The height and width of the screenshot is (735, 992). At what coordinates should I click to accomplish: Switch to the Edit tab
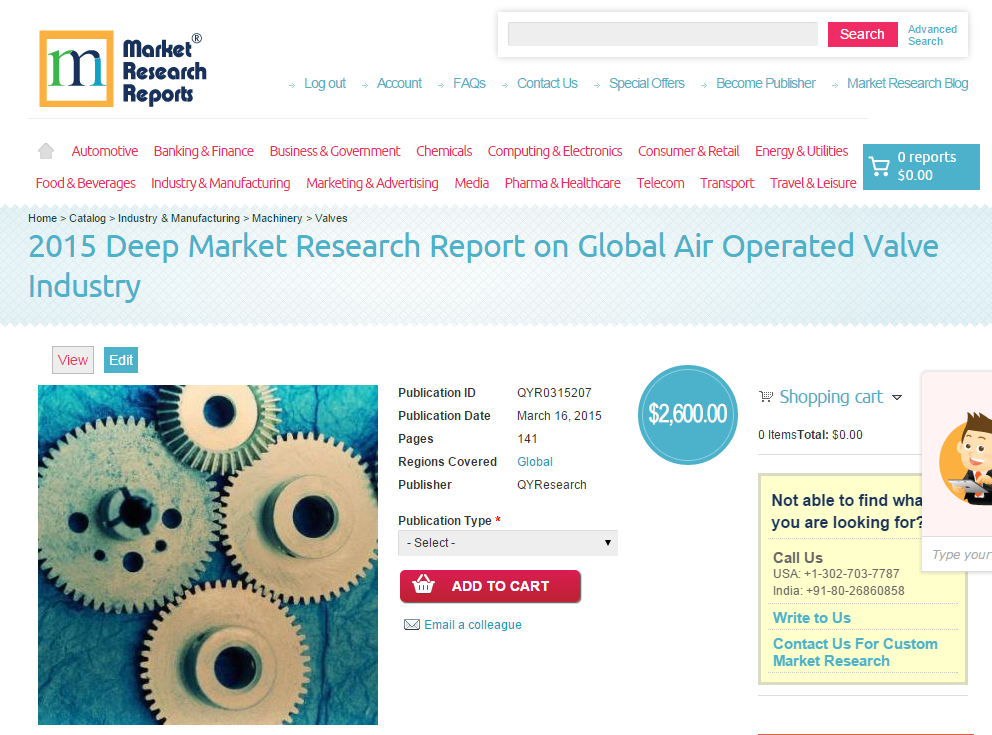(x=120, y=359)
